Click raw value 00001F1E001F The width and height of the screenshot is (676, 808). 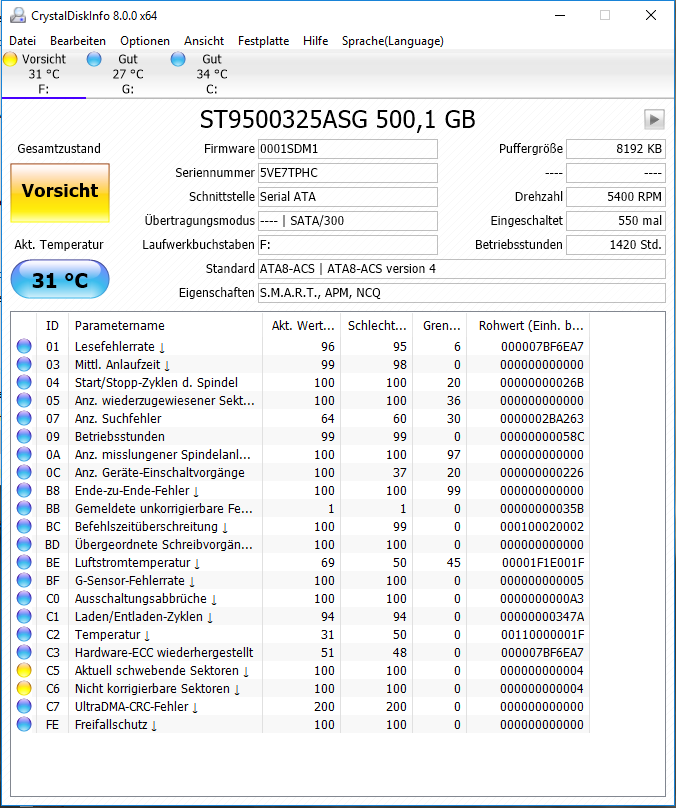pyautogui.click(x=543, y=563)
